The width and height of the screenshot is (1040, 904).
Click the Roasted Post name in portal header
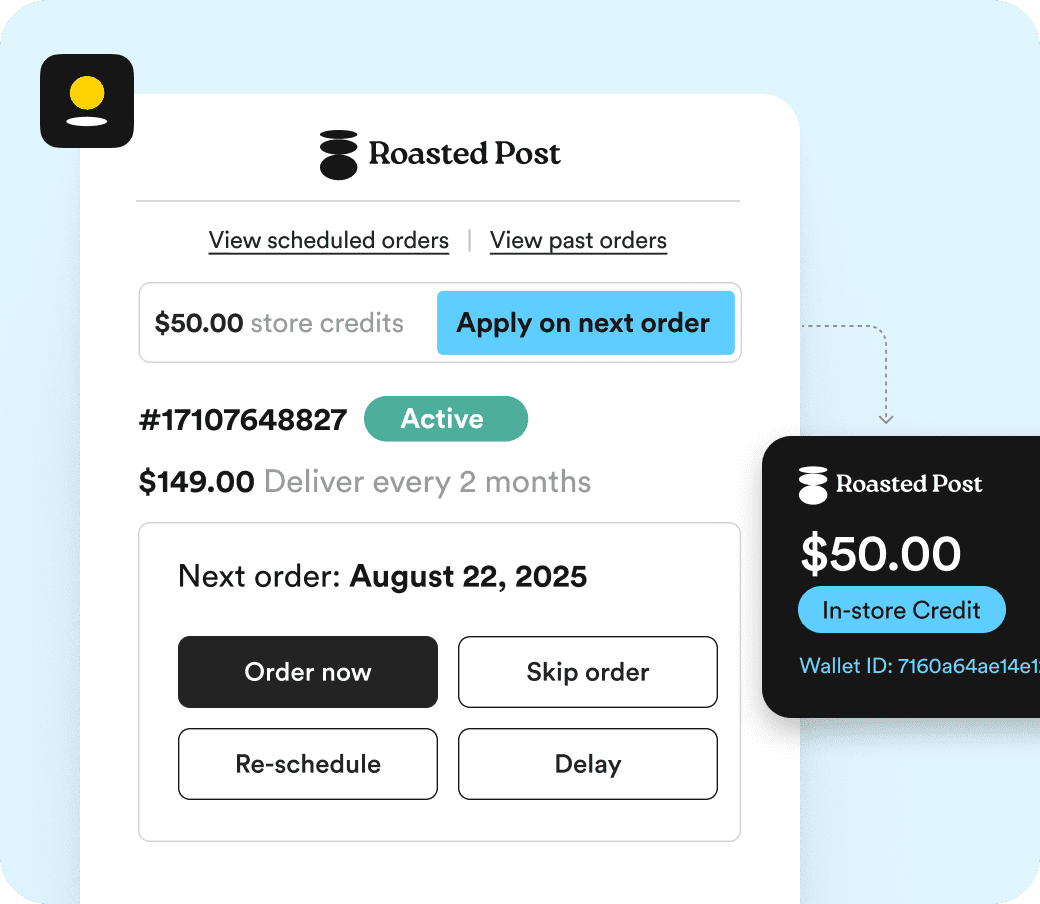465,154
